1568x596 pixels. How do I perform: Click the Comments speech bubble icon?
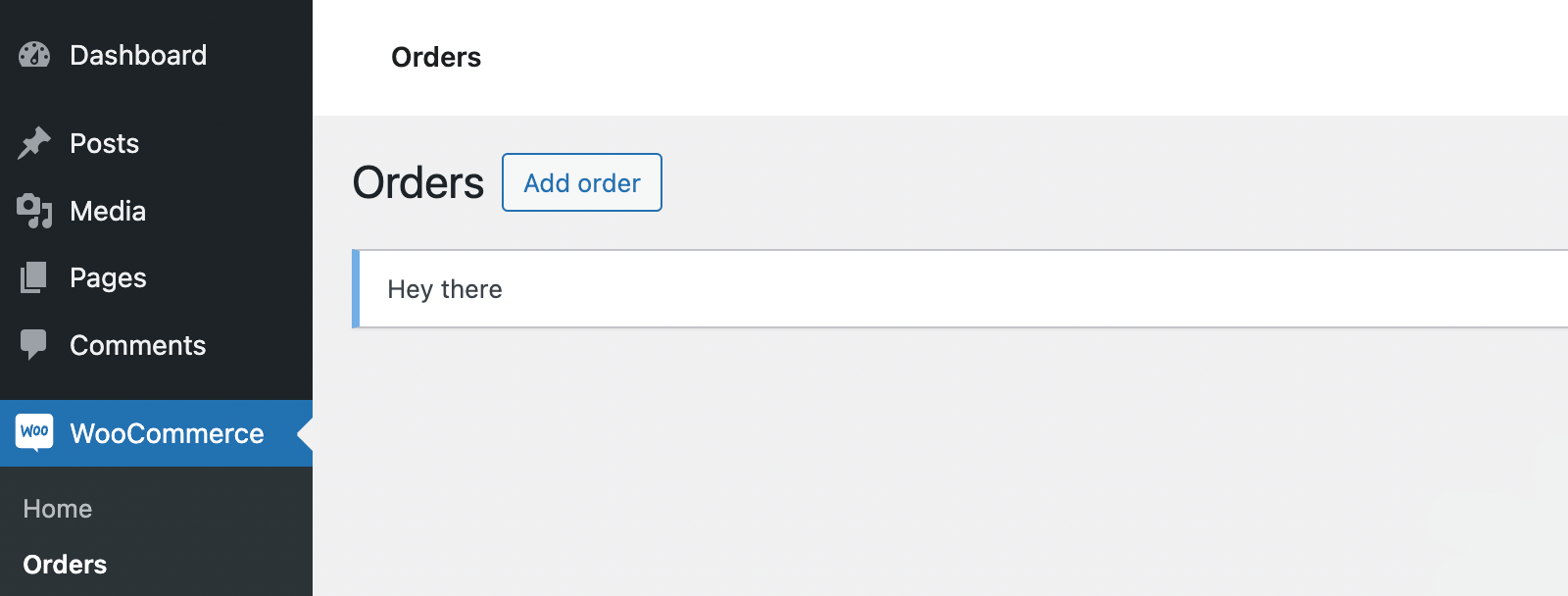33,344
